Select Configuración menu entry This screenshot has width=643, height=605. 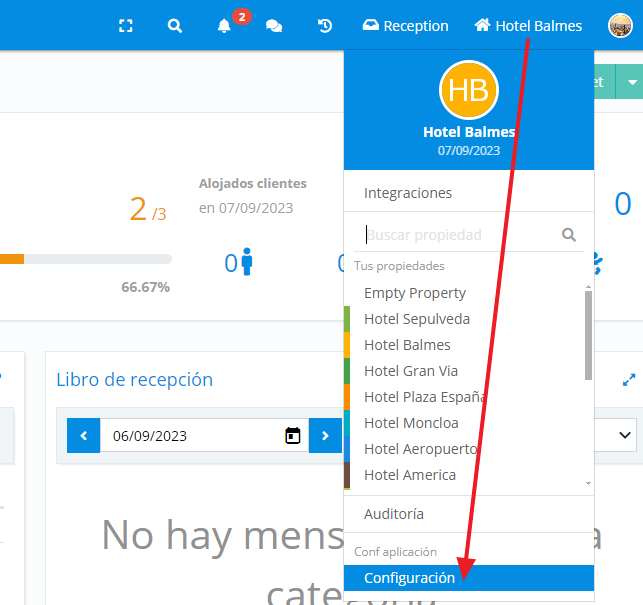[x=409, y=578]
